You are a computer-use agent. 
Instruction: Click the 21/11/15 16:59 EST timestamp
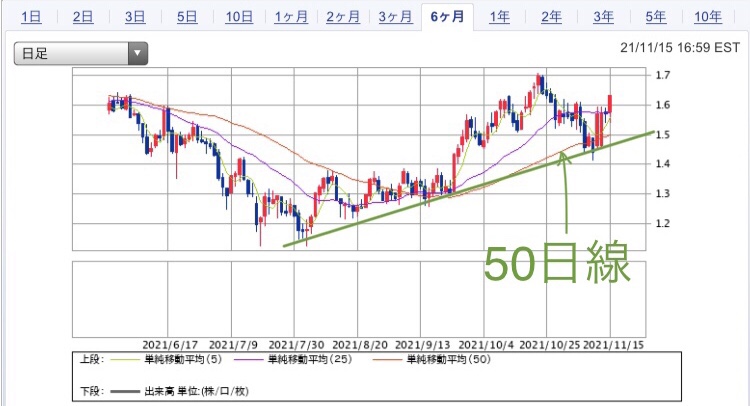pyautogui.click(x=680, y=47)
